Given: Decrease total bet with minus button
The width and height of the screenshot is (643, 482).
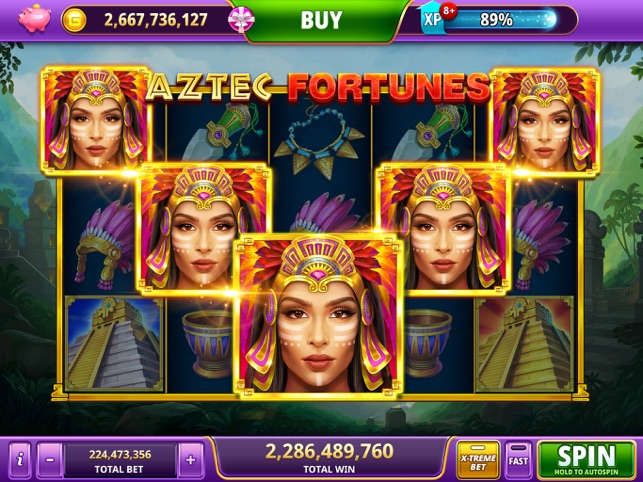Looking at the screenshot, I should pos(50,460).
